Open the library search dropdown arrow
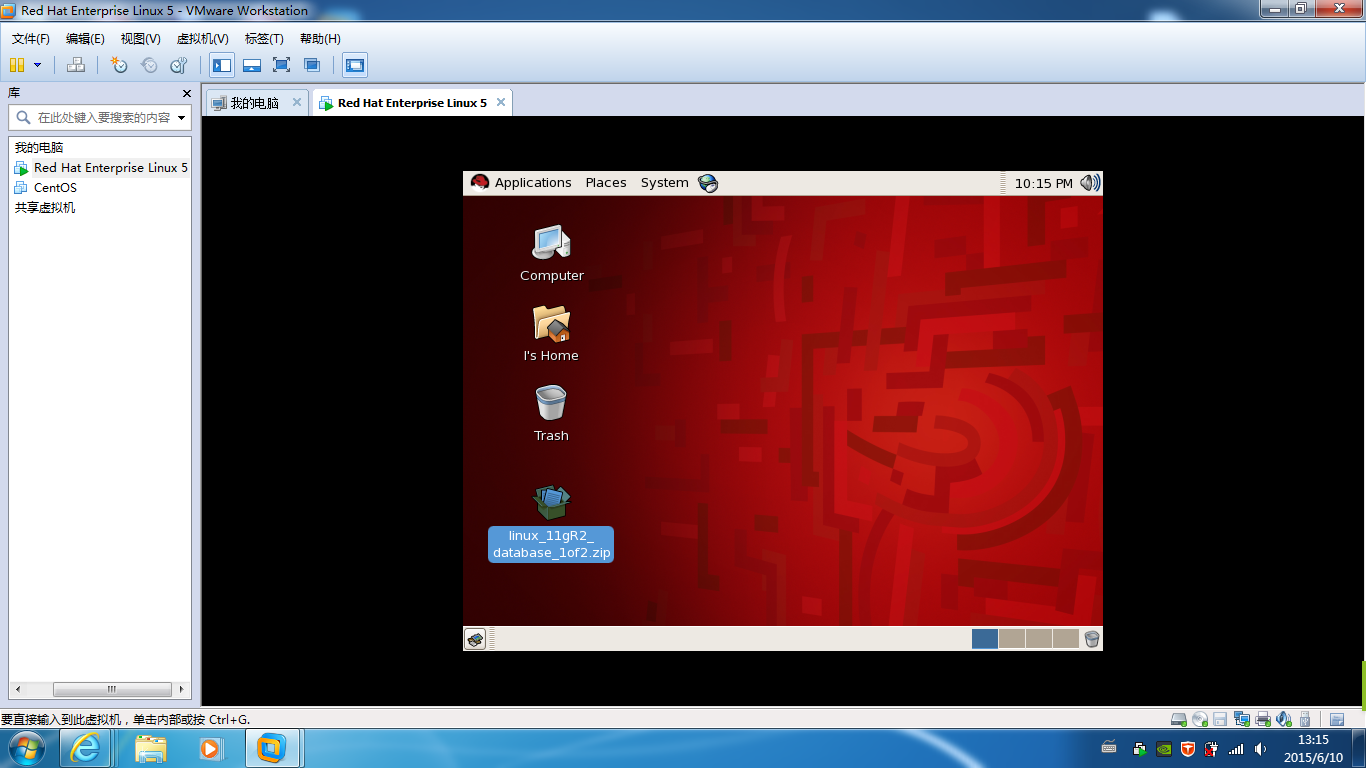The width and height of the screenshot is (1366, 768). click(x=182, y=118)
